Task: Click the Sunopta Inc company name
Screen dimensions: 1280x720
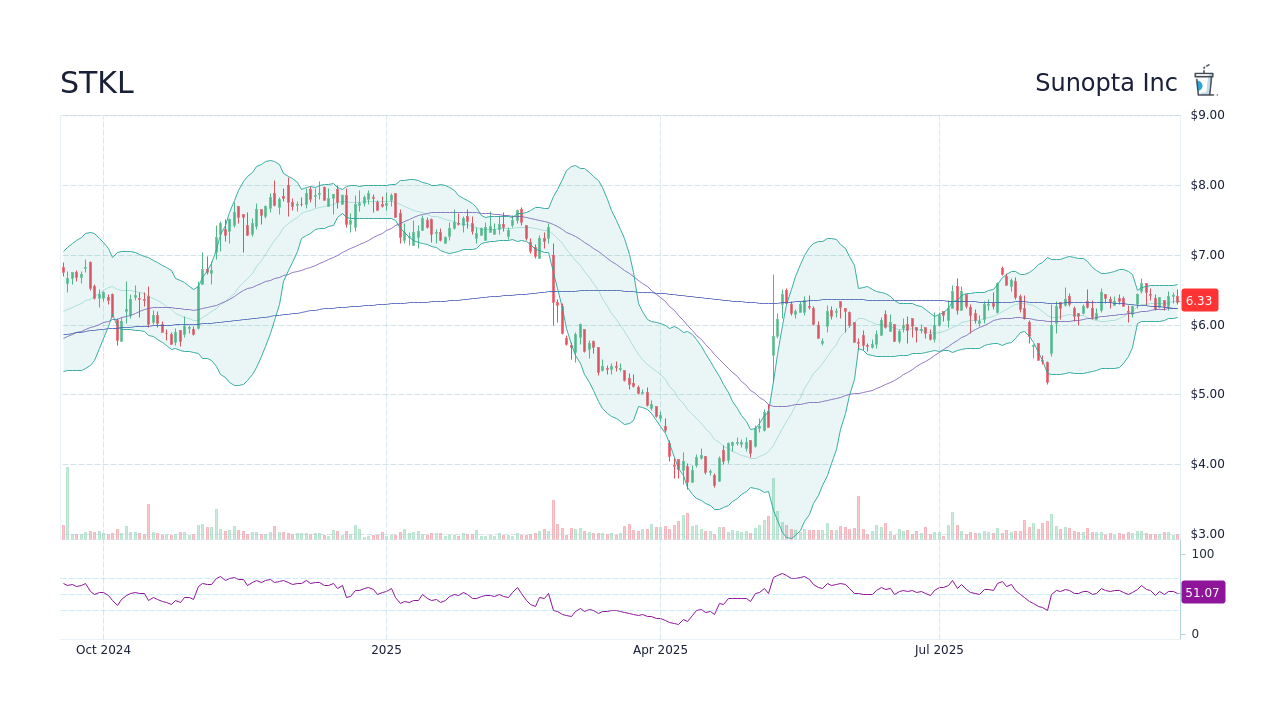Action: coord(1106,82)
